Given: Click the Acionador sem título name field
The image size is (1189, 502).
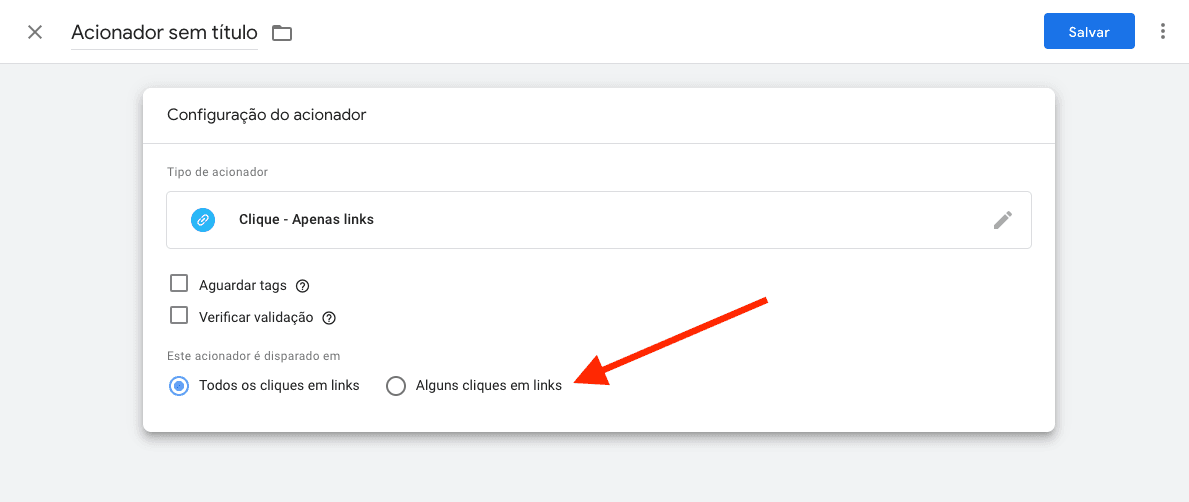Looking at the screenshot, I should coord(164,33).
